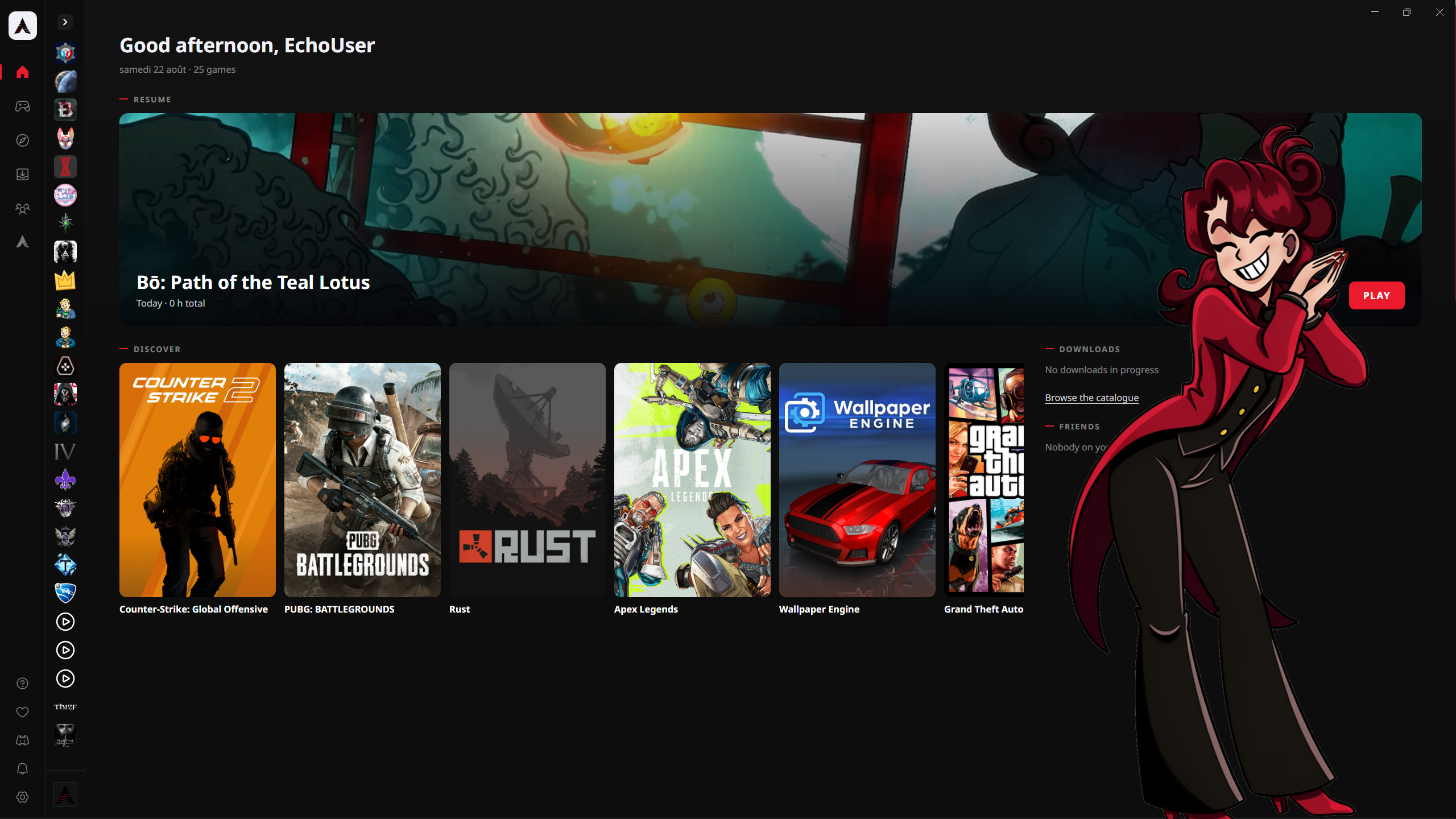
Task: Launch the winged eagle crest game shortcut
Action: pos(65,536)
